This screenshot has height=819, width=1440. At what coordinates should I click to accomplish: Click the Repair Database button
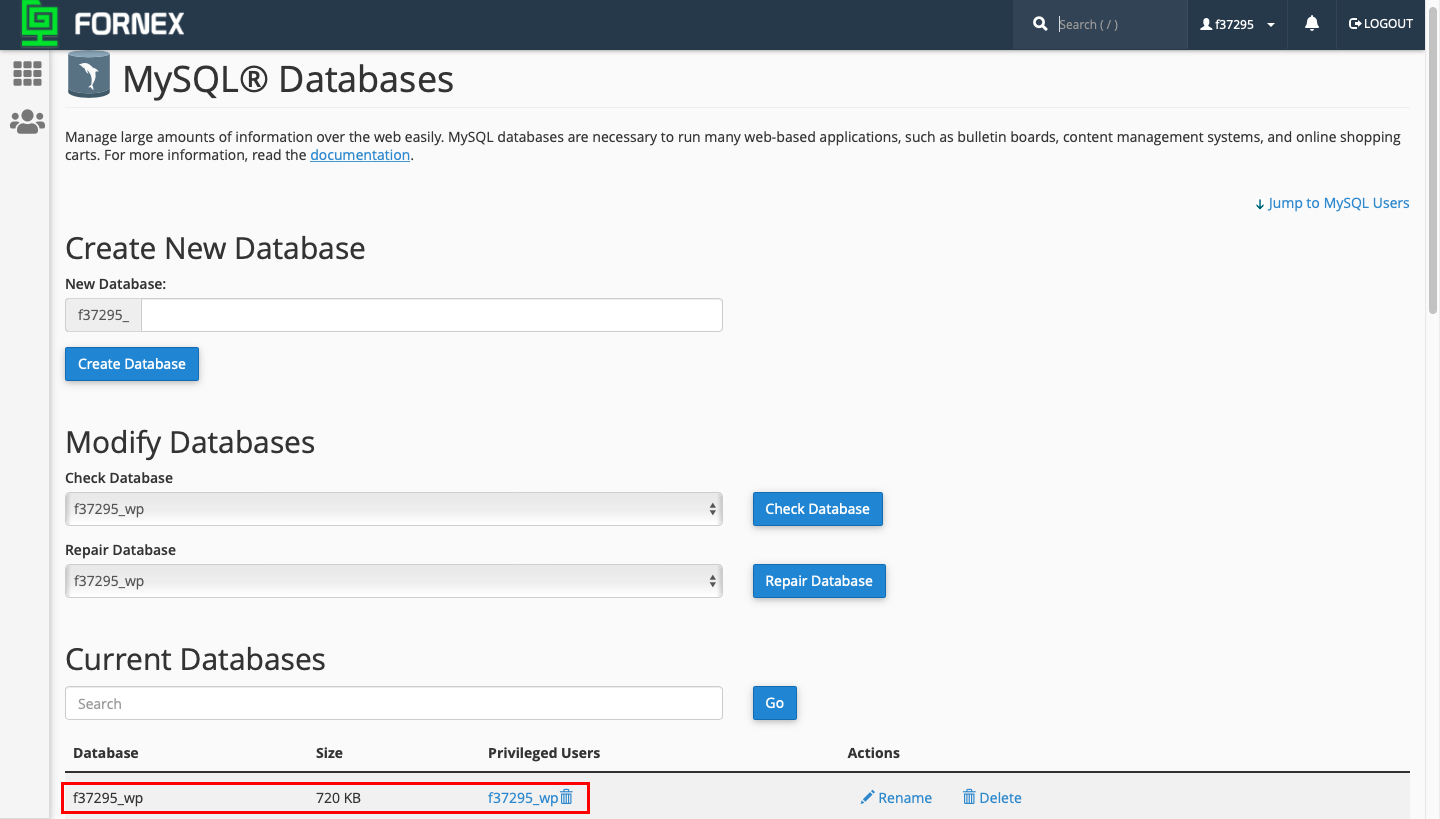point(819,581)
